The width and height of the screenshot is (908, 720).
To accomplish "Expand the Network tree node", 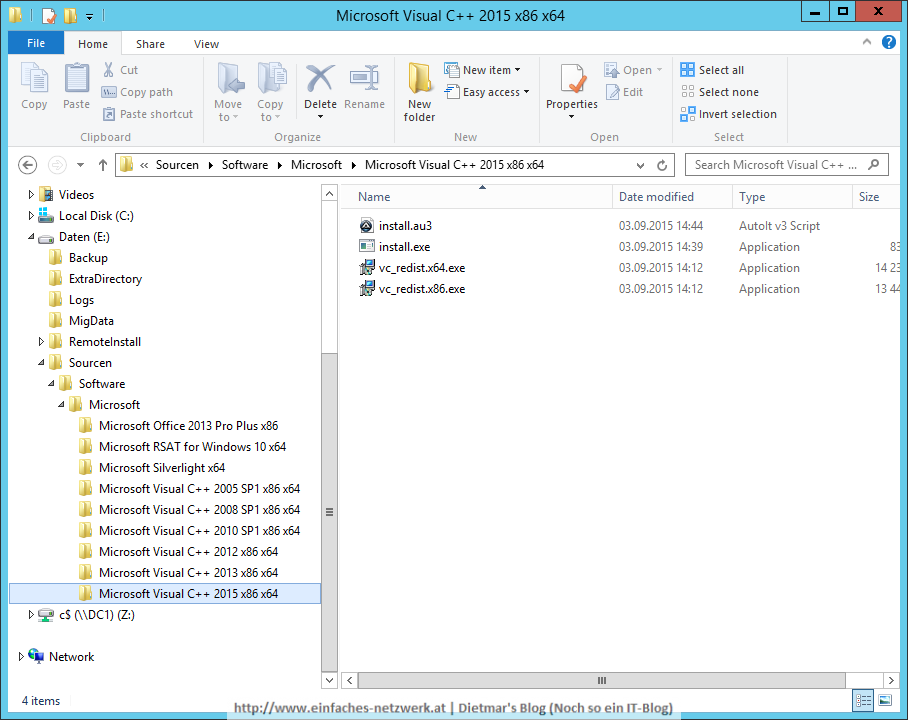I will click(21, 656).
